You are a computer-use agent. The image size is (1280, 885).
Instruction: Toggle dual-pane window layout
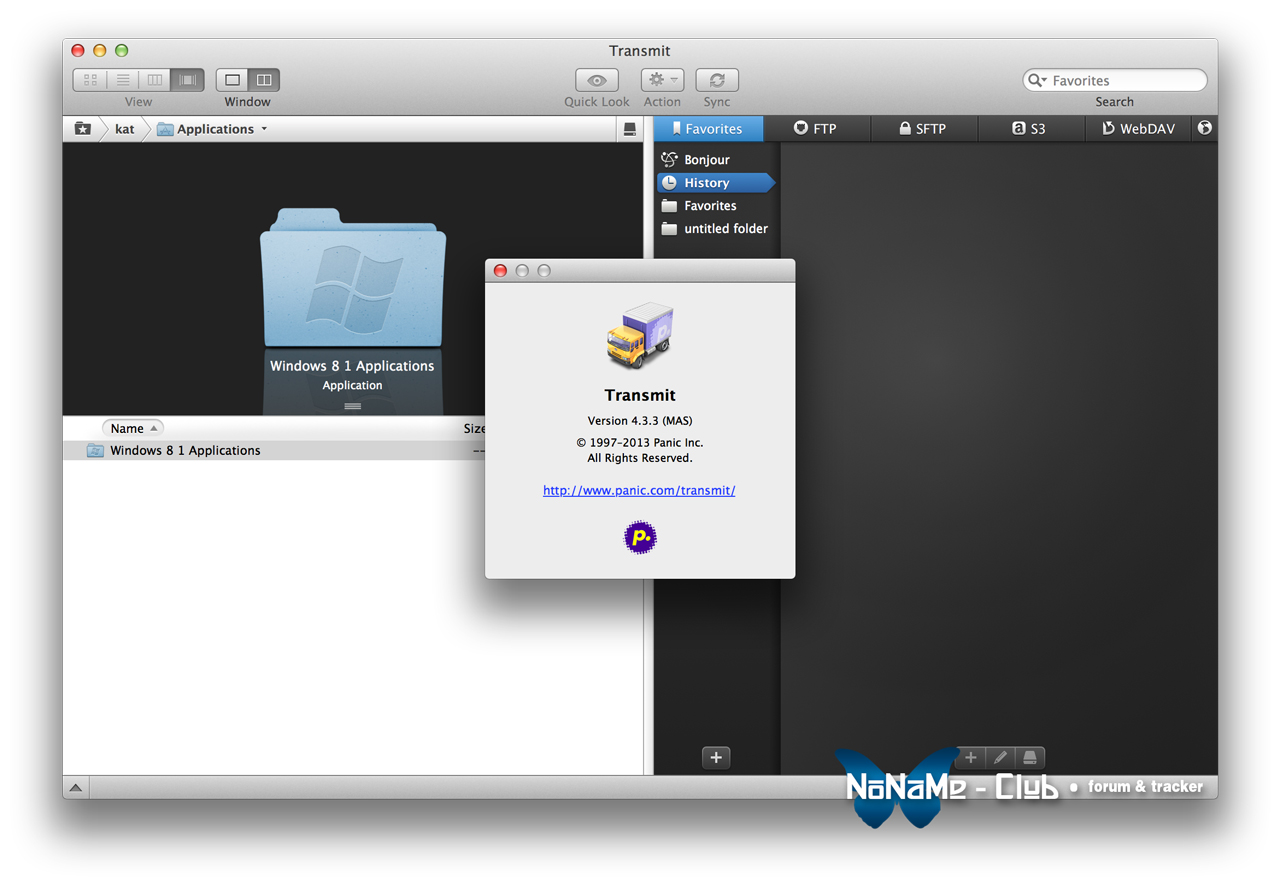[x=264, y=80]
